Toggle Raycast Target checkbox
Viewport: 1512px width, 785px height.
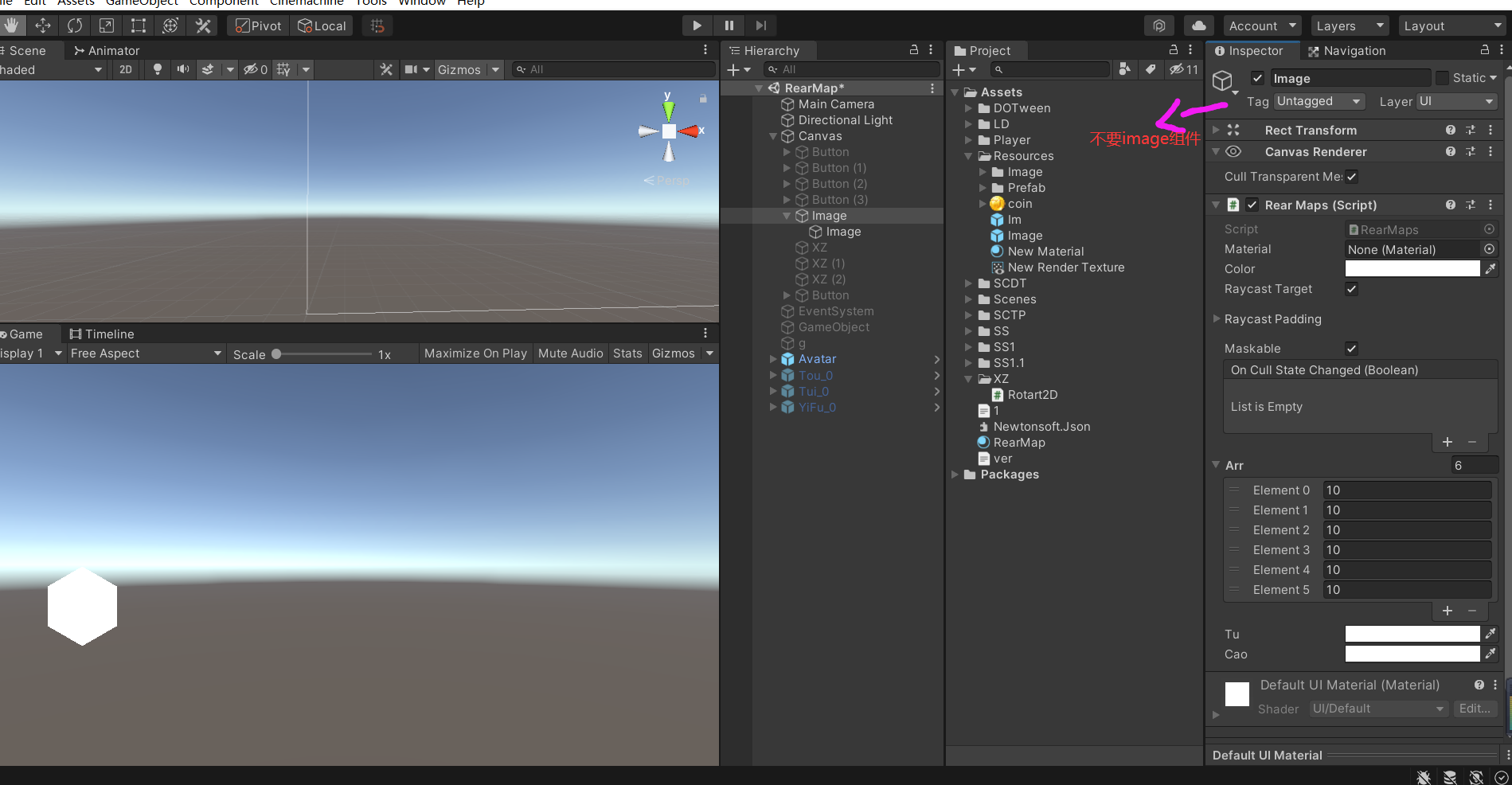1352,289
